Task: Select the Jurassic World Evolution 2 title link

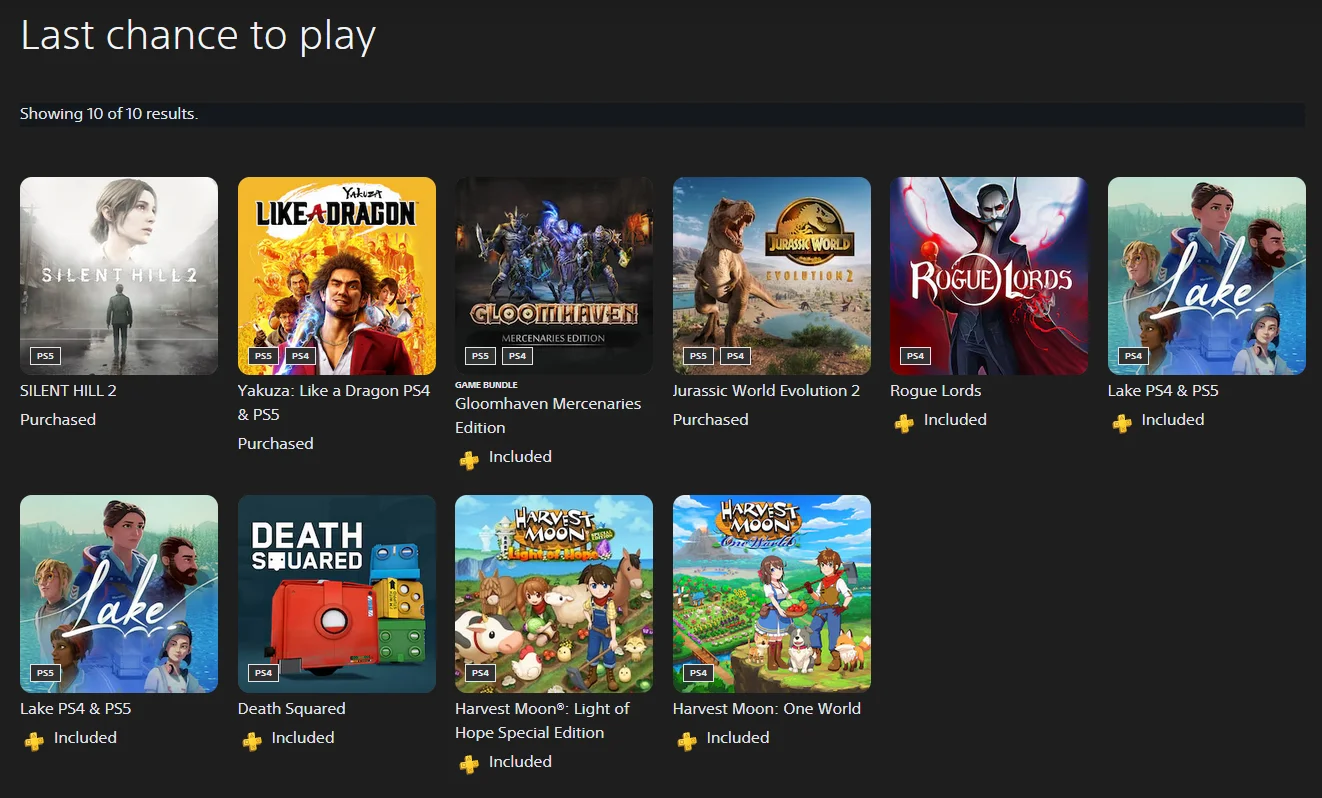Action: pos(766,391)
